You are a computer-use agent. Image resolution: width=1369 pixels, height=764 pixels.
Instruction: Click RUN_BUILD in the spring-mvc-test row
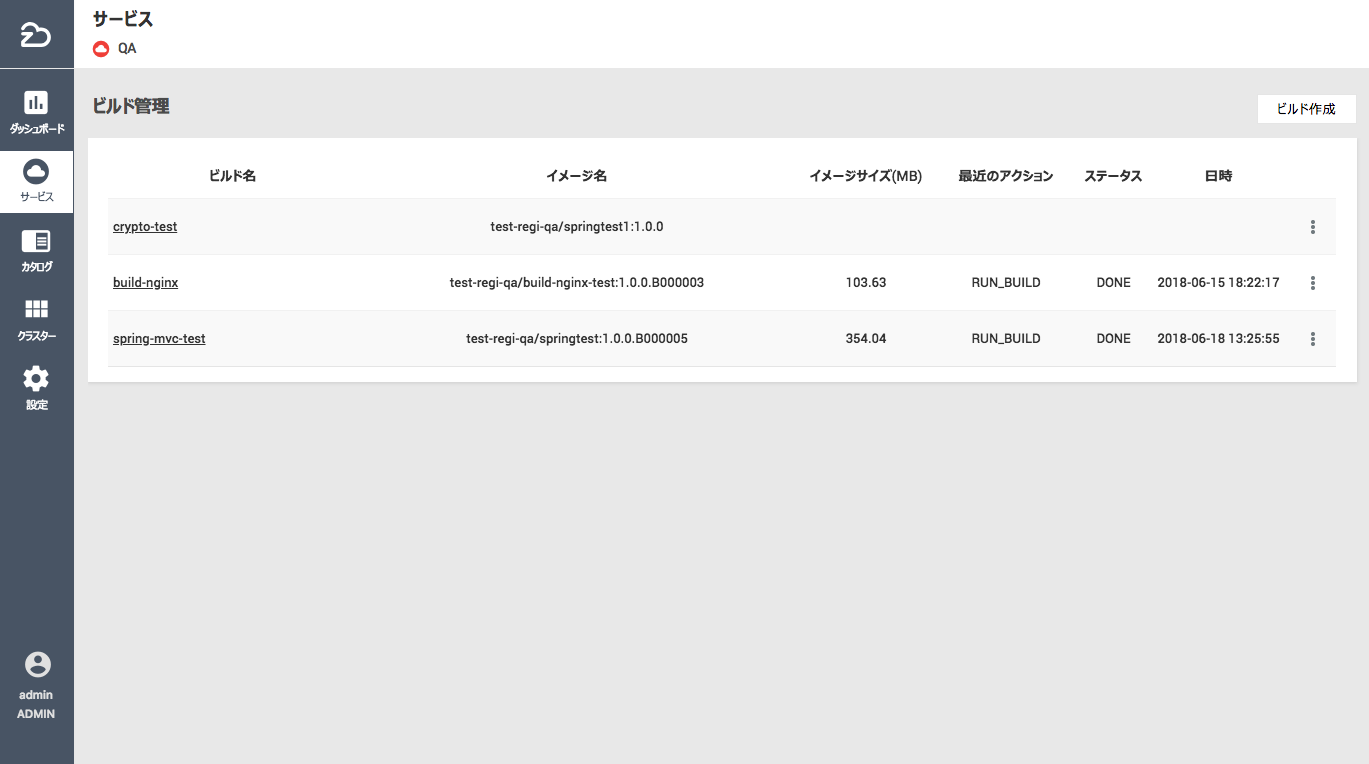[1006, 339]
